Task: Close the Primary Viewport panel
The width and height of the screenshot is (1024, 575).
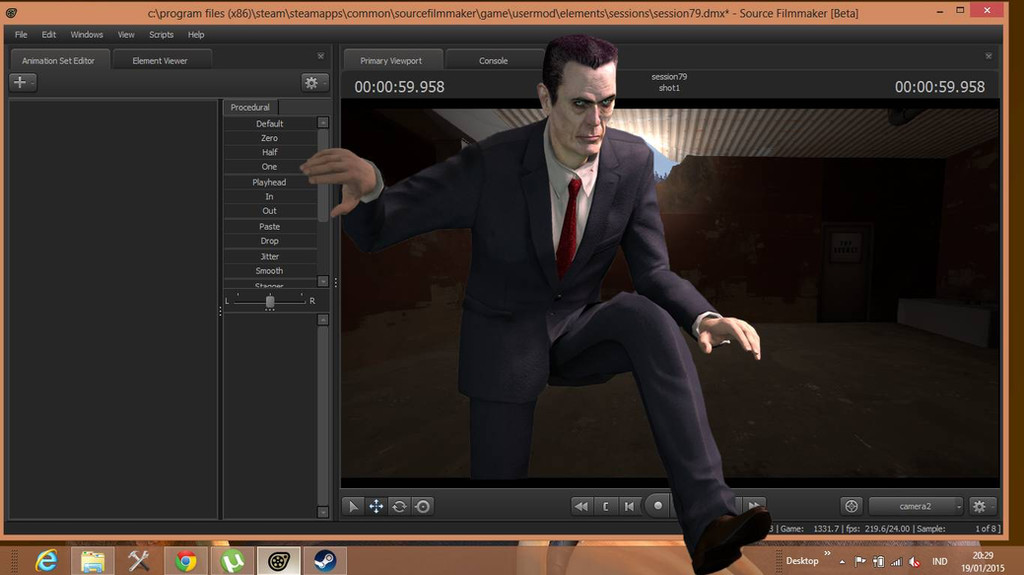Action: coord(989,56)
